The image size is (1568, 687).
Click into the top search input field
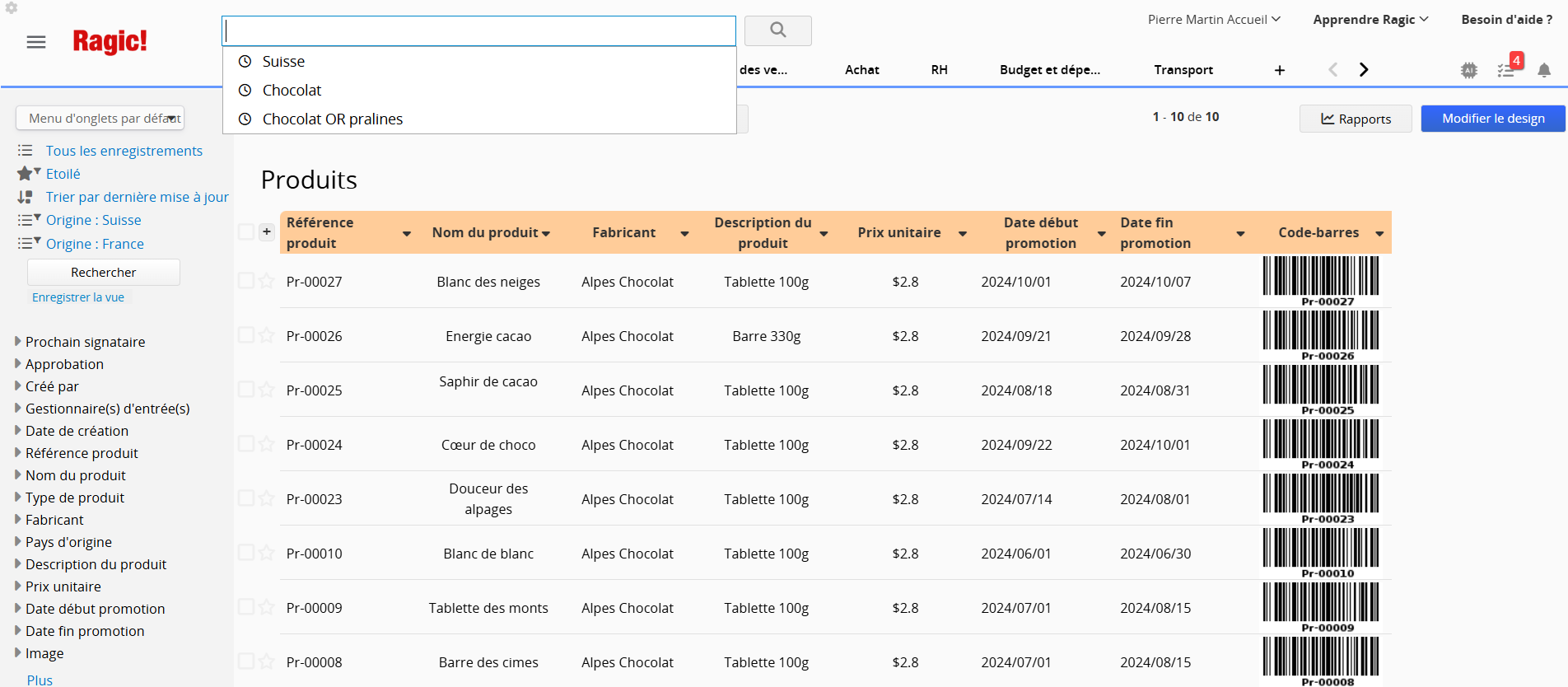[478, 31]
